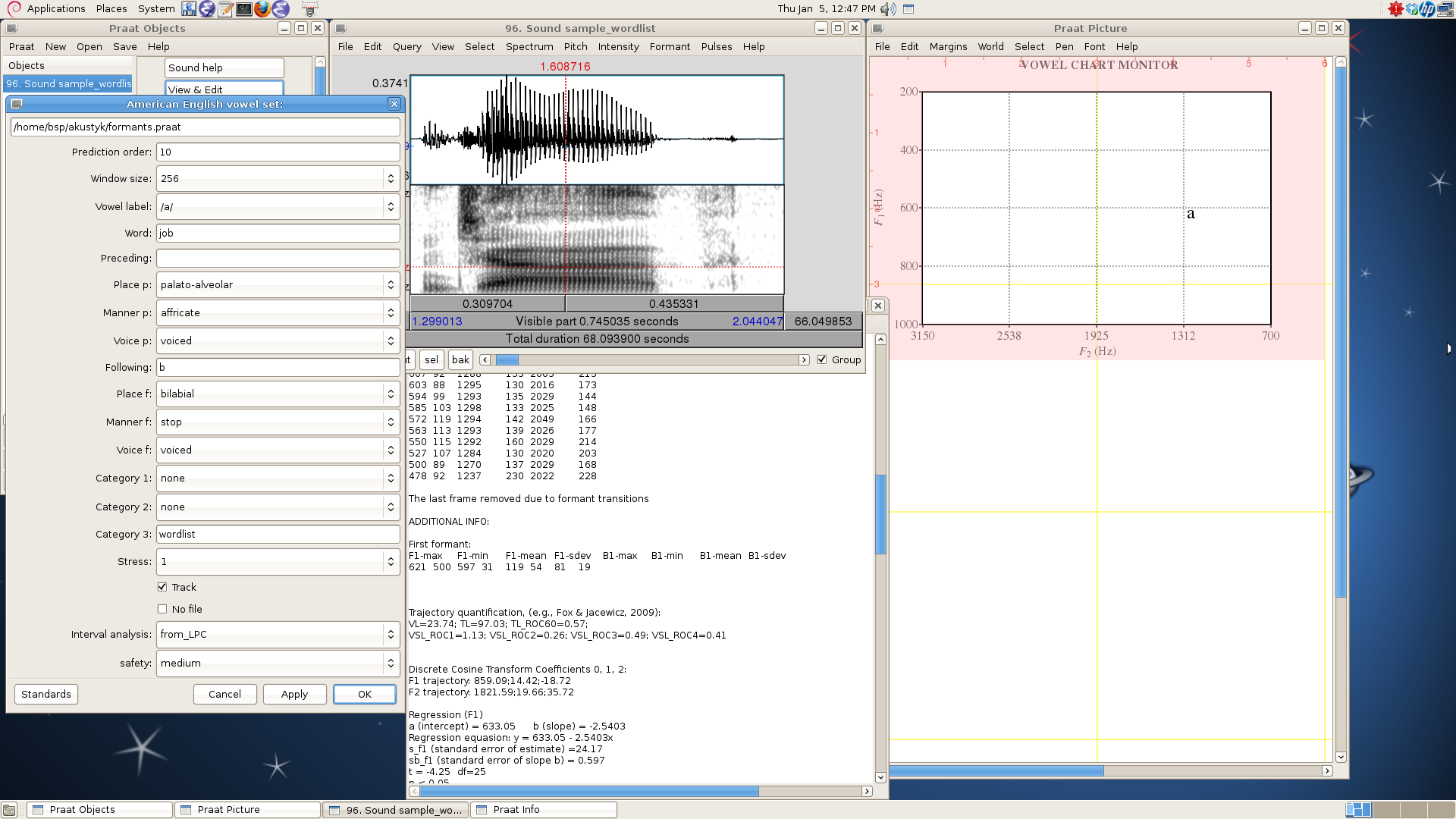
Task: Open the Manner f dropdown showing stop
Action: pyautogui.click(x=278, y=422)
